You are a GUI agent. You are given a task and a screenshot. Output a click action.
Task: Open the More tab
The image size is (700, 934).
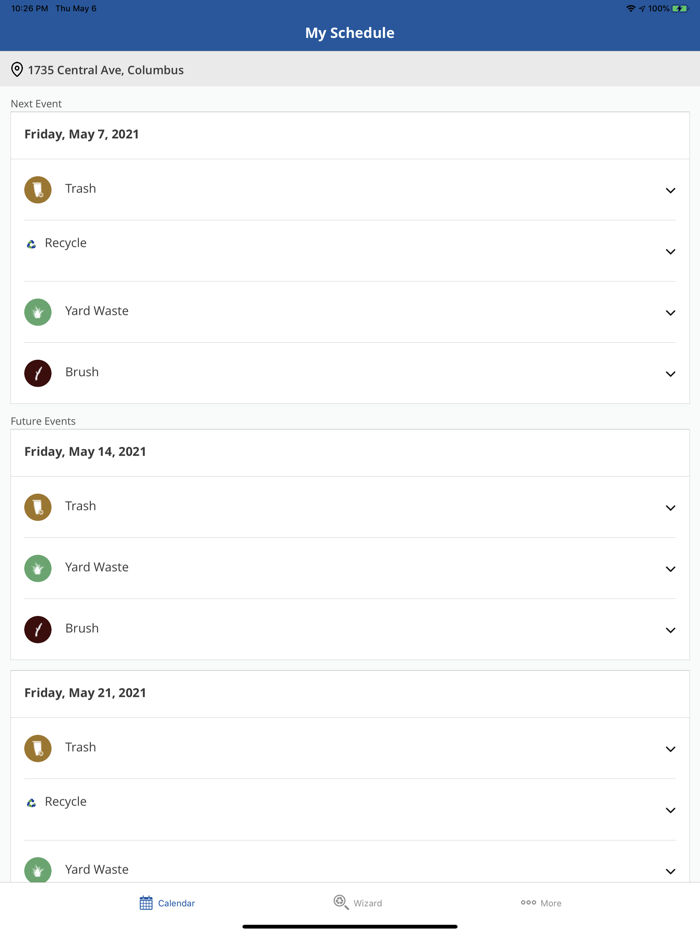coord(541,903)
